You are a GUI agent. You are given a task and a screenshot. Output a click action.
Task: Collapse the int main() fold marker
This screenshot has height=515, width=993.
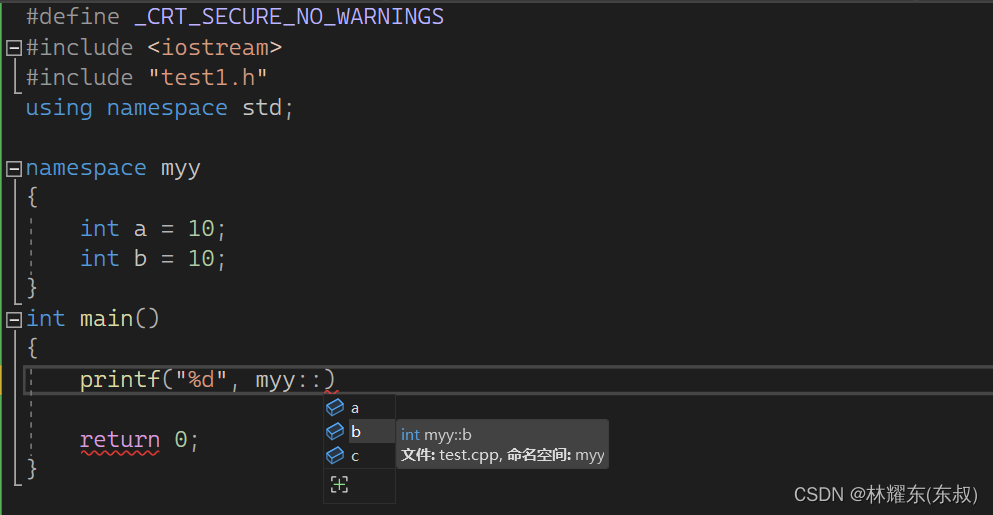pyautogui.click(x=14, y=319)
